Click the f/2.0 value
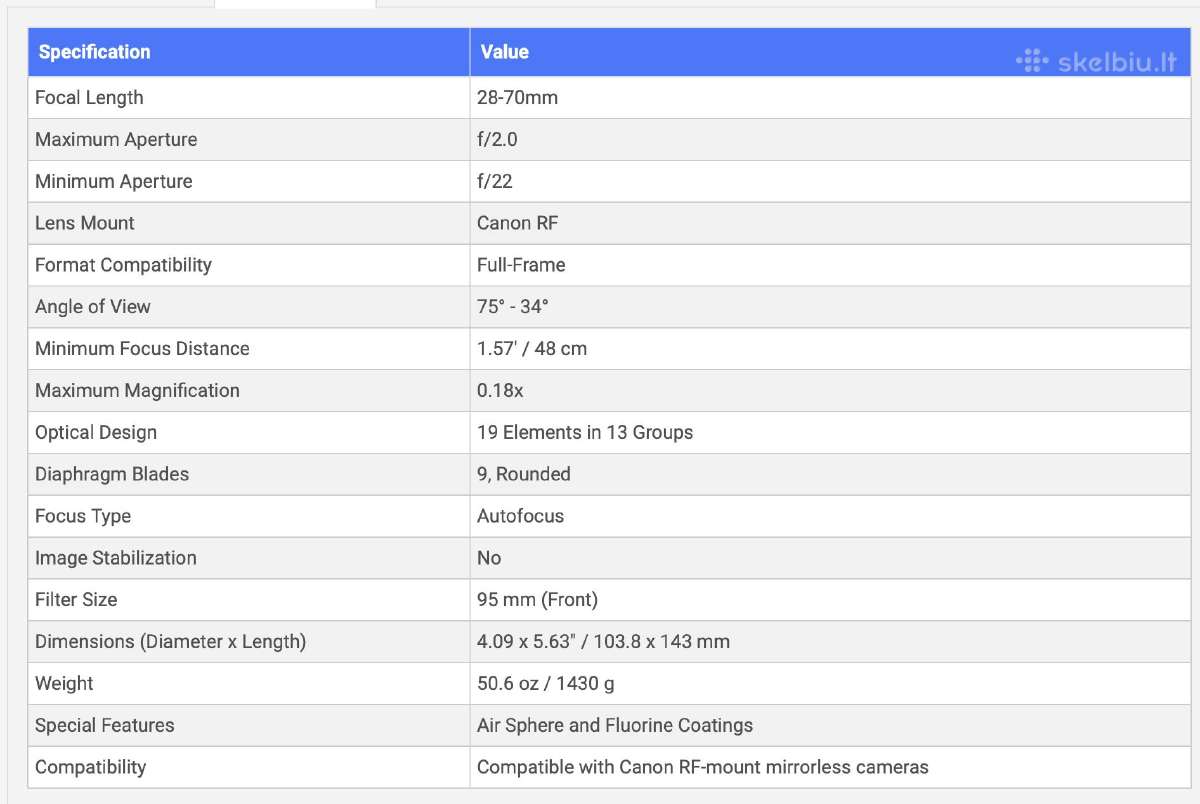The image size is (1200, 804). (x=497, y=140)
